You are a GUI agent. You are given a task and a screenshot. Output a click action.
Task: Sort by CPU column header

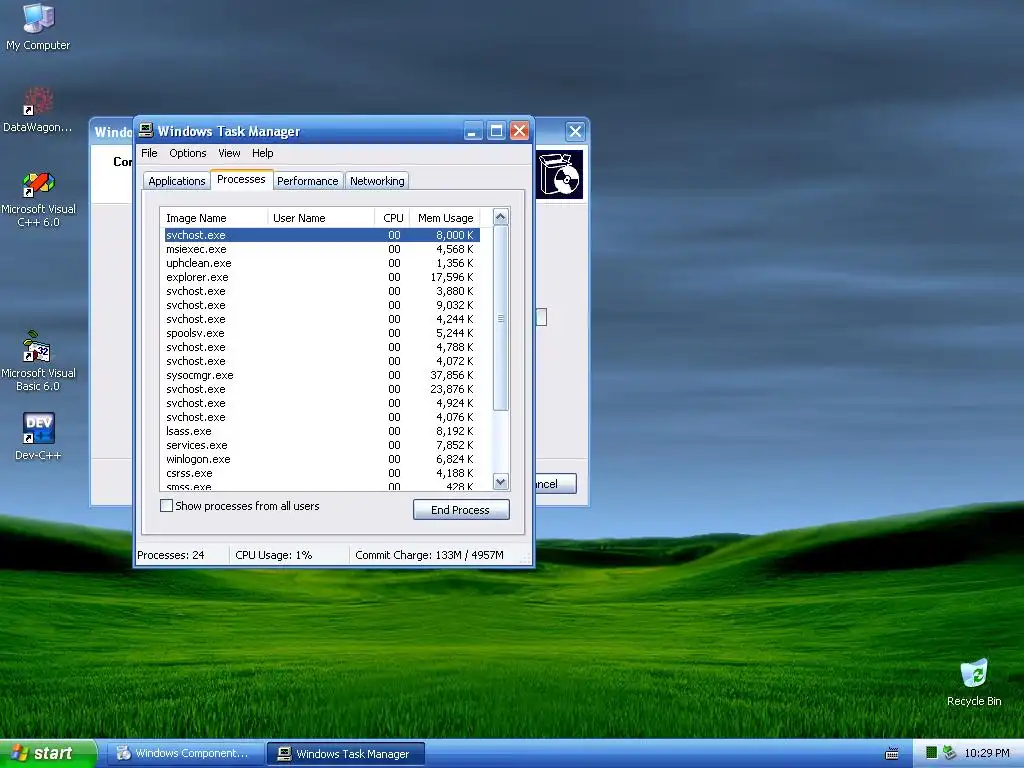coord(392,217)
